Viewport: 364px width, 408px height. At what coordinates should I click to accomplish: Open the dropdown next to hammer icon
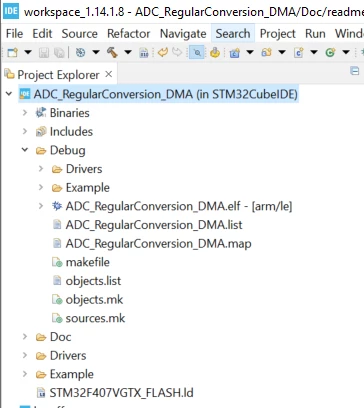(128, 52)
